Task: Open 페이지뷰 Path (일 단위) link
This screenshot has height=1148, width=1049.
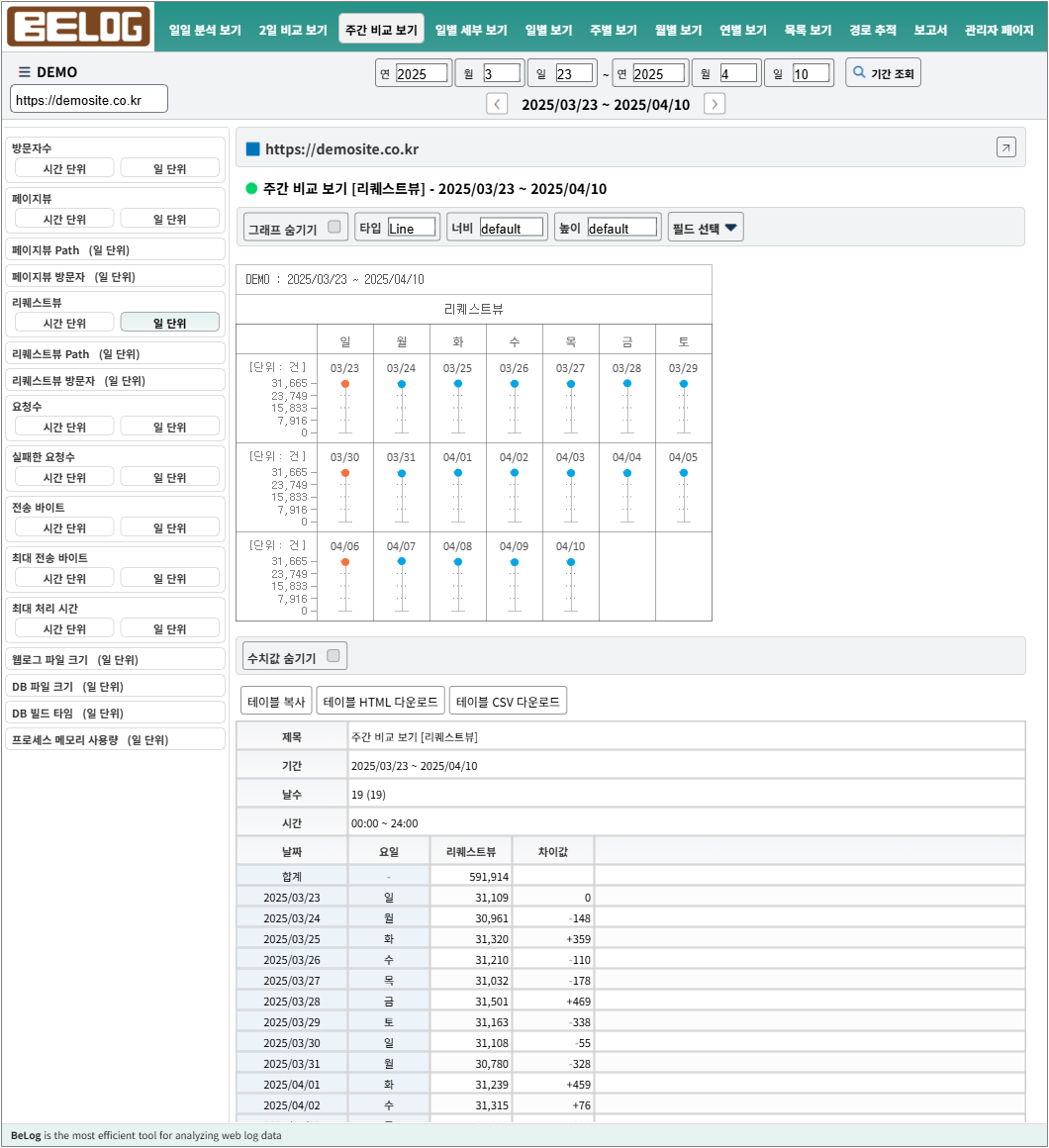Action: click(x=116, y=249)
